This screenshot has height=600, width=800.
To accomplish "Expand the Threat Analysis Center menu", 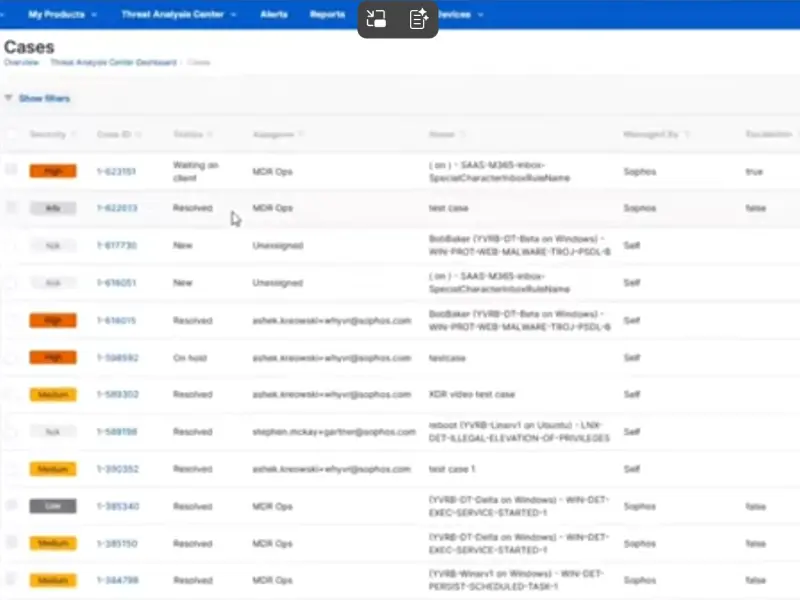I will 178,15.
